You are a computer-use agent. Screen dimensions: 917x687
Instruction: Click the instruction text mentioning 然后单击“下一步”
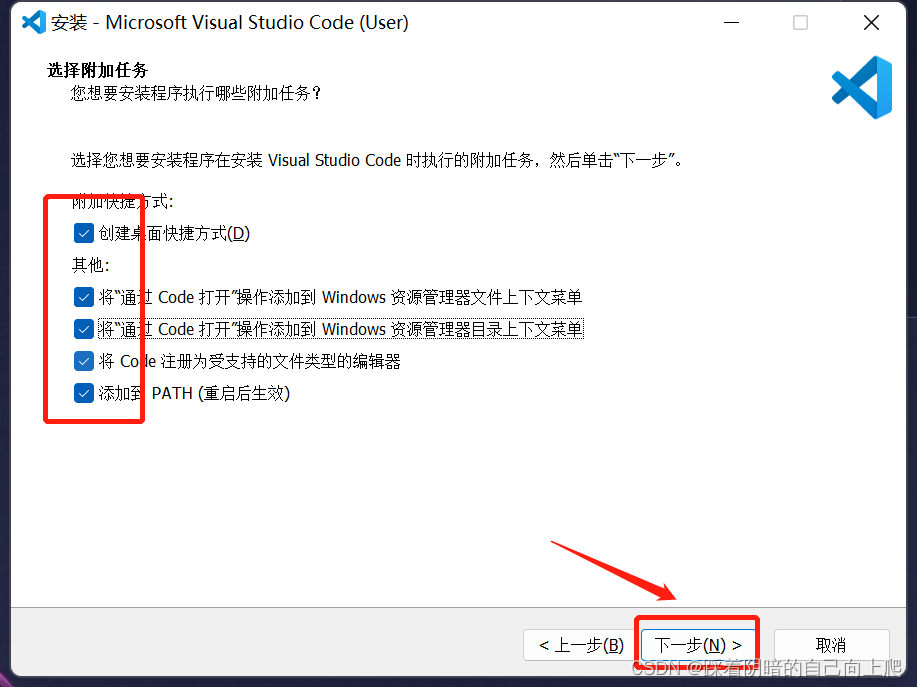click(377, 160)
